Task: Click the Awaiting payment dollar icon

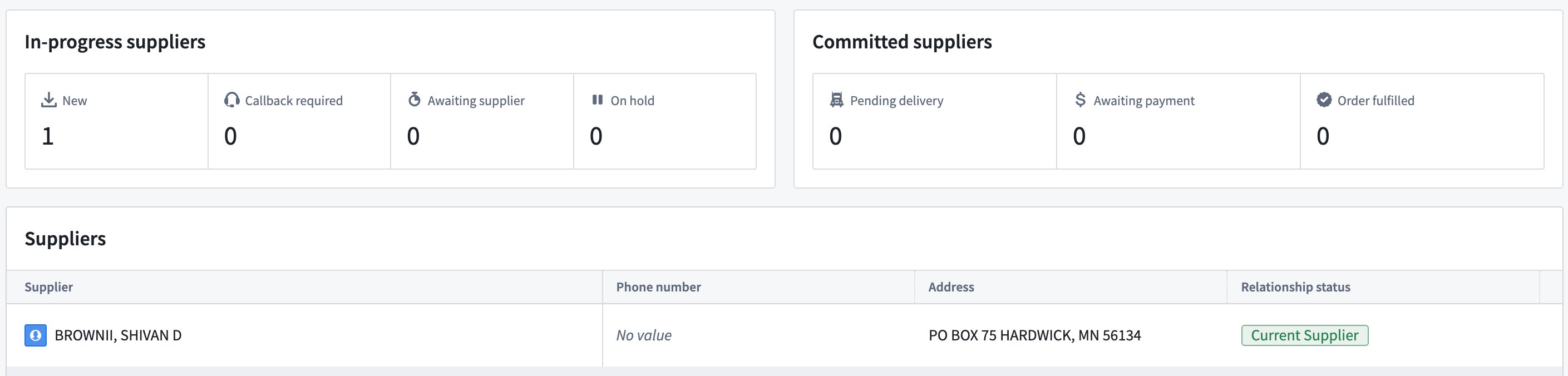Action: (x=1081, y=100)
